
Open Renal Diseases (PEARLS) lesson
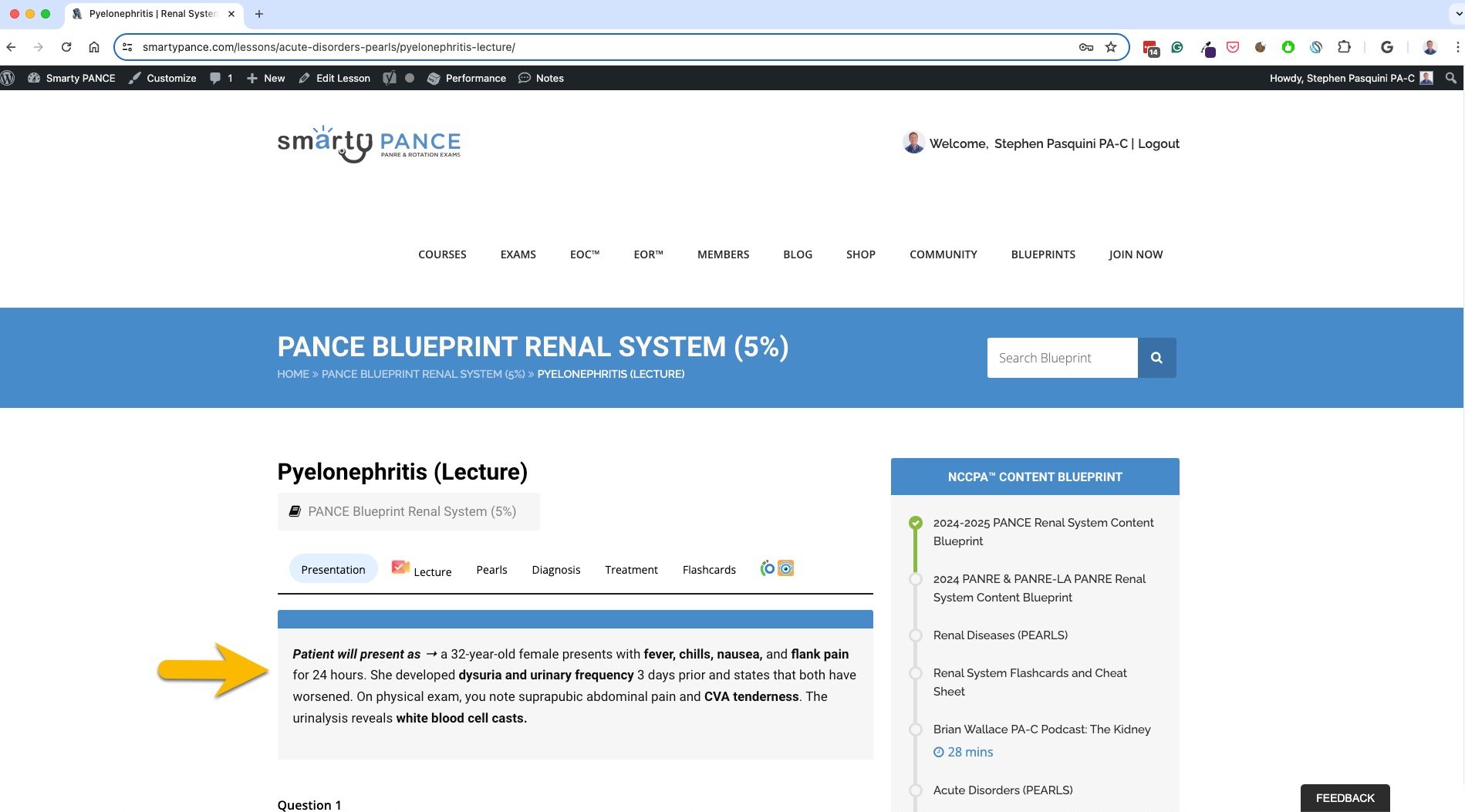click(1001, 635)
